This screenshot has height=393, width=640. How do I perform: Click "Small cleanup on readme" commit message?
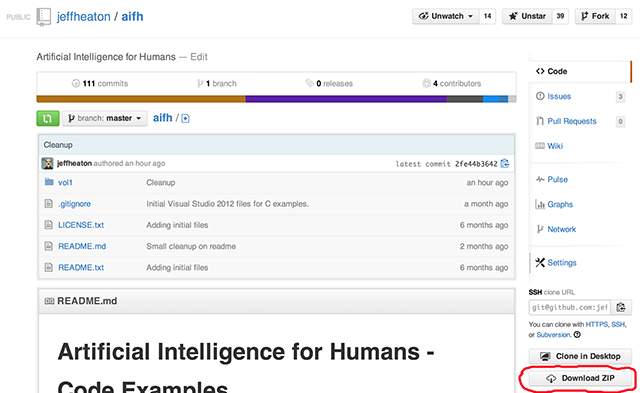pyautogui.click(x=191, y=246)
